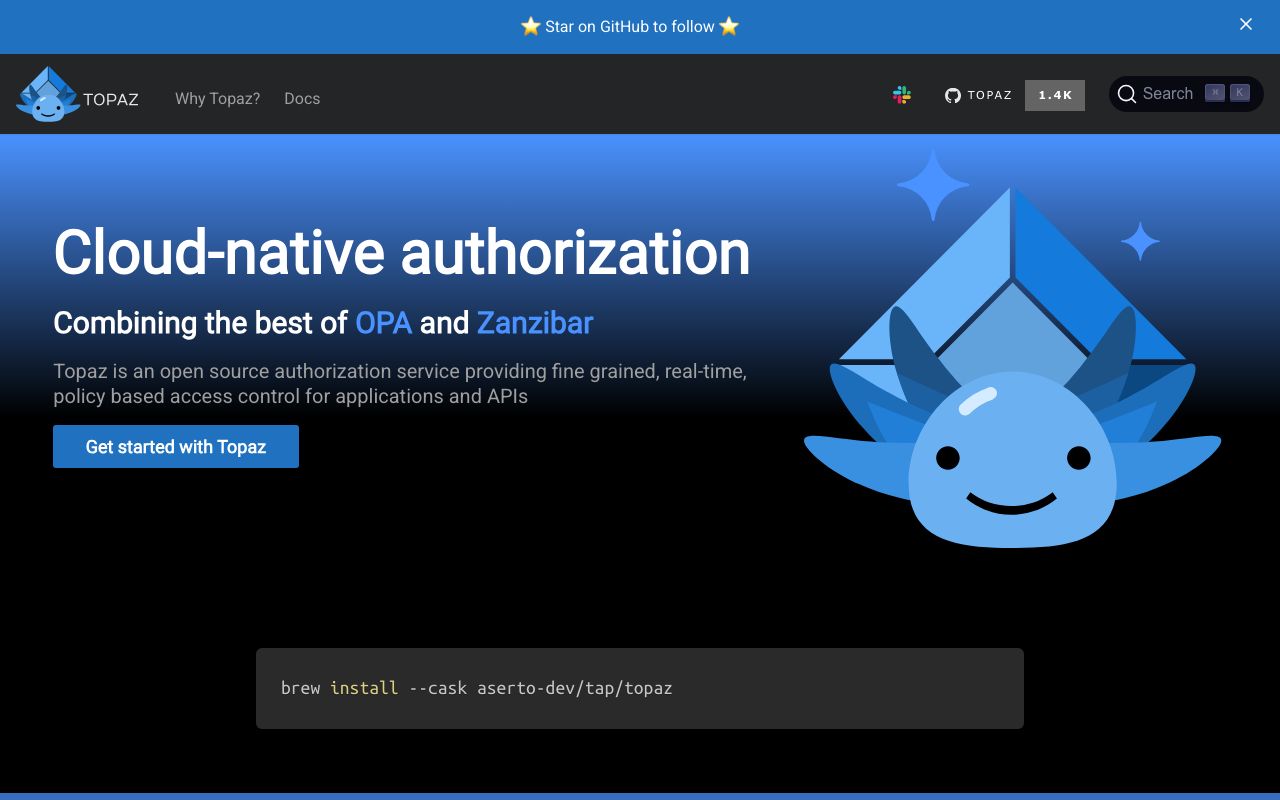Viewport: 1280px width, 800px height.
Task: Click Get started with Topaz button
Action: coord(176,446)
